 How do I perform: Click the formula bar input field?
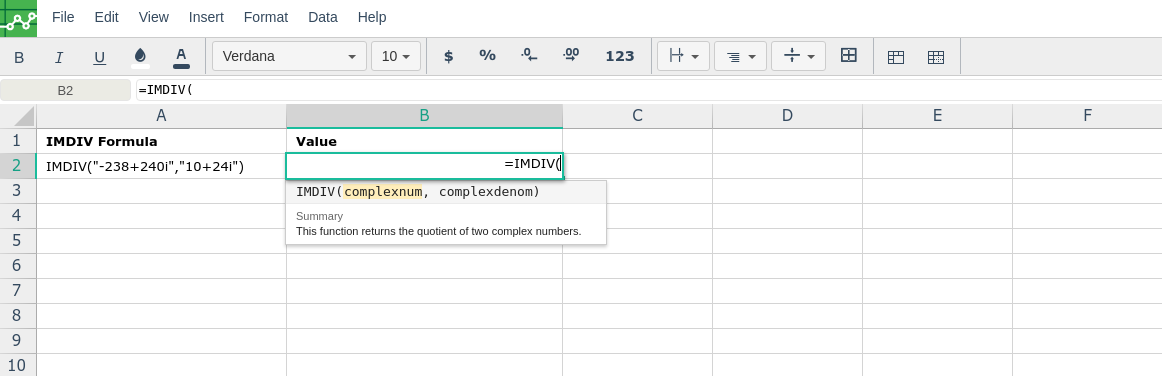click(648, 90)
